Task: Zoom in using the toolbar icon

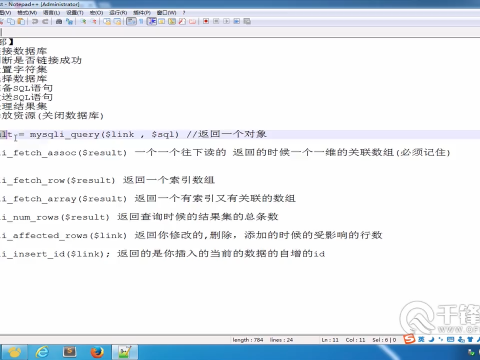Action: [x=83, y=21]
